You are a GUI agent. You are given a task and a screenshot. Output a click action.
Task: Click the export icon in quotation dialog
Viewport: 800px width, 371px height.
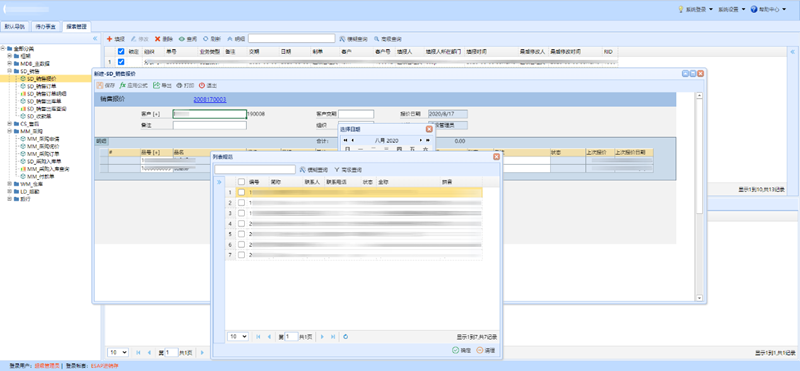pyautogui.click(x=157, y=86)
